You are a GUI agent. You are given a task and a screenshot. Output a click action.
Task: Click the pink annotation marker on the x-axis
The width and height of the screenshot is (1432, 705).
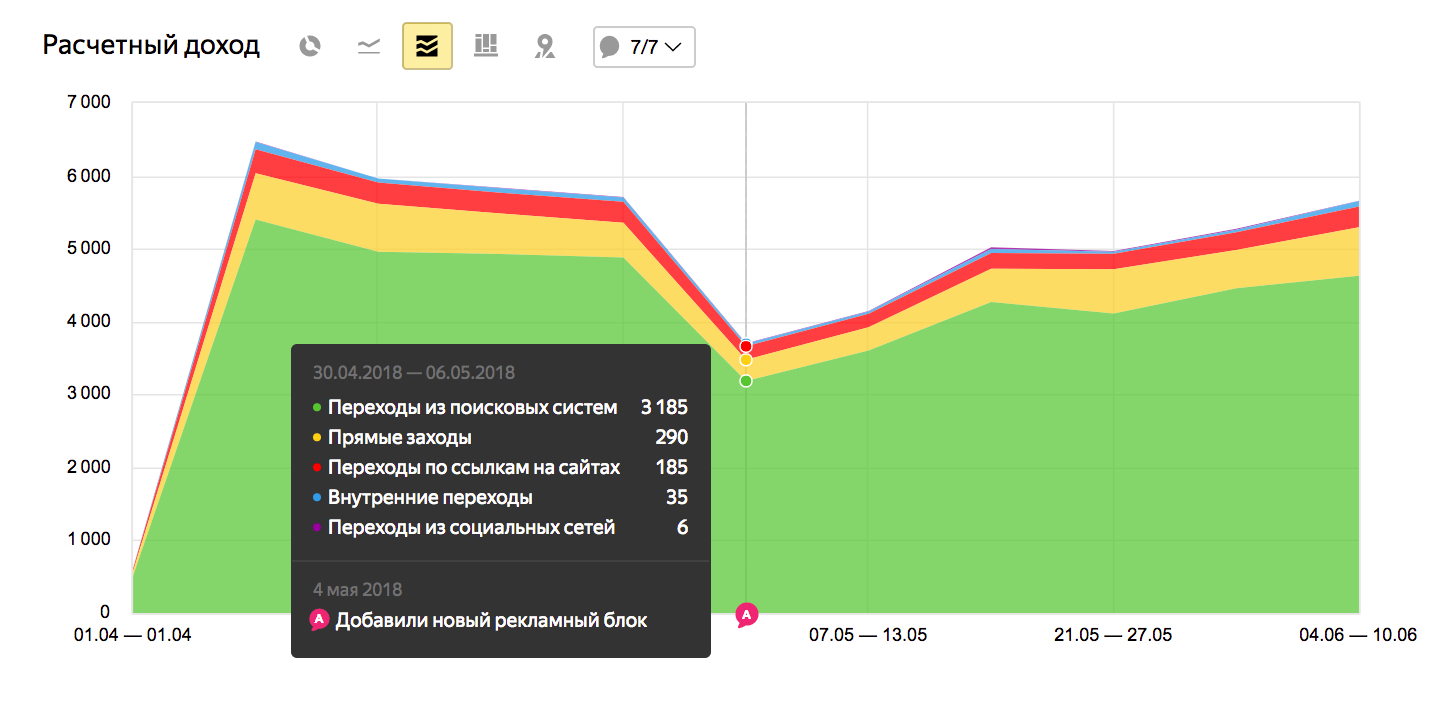click(x=746, y=614)
